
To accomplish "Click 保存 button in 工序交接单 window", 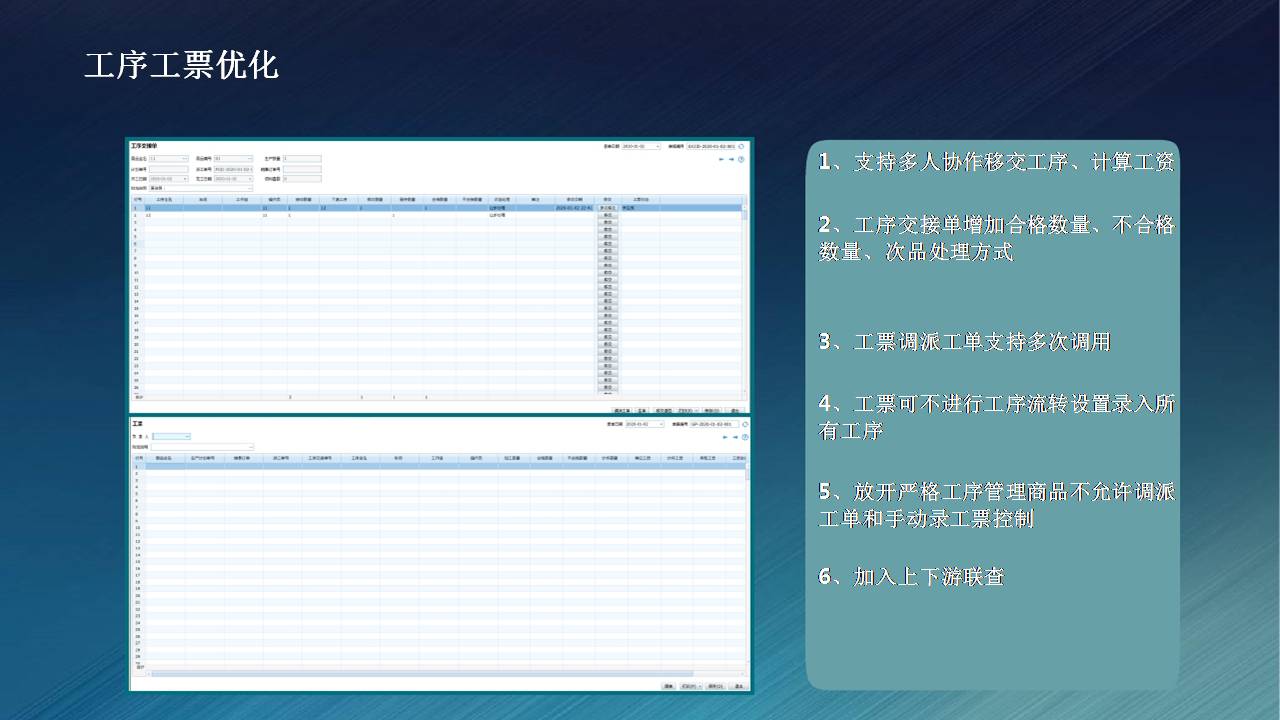I will (711, 410).
